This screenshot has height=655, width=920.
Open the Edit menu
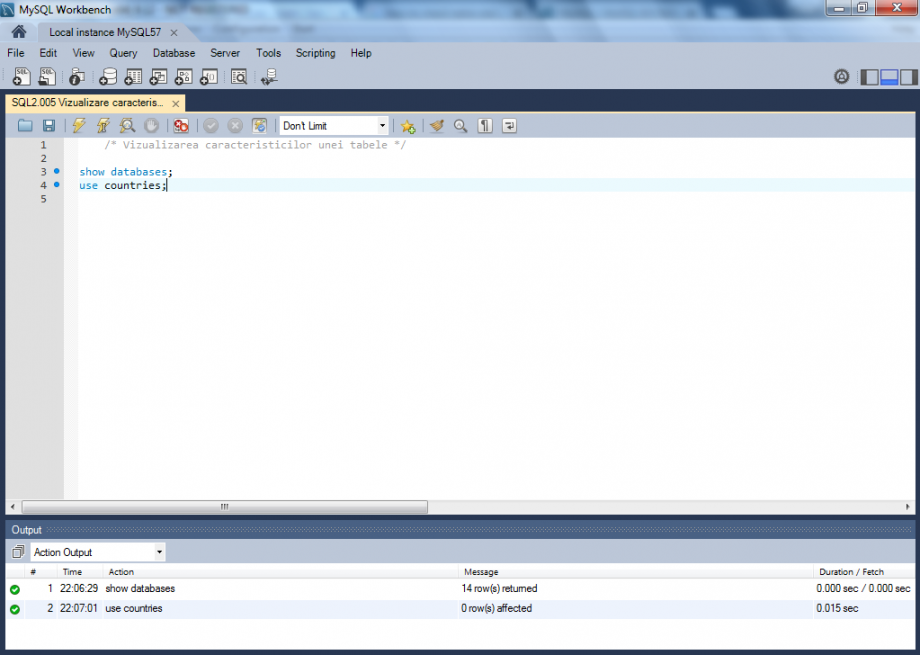[x=48, y=53]
